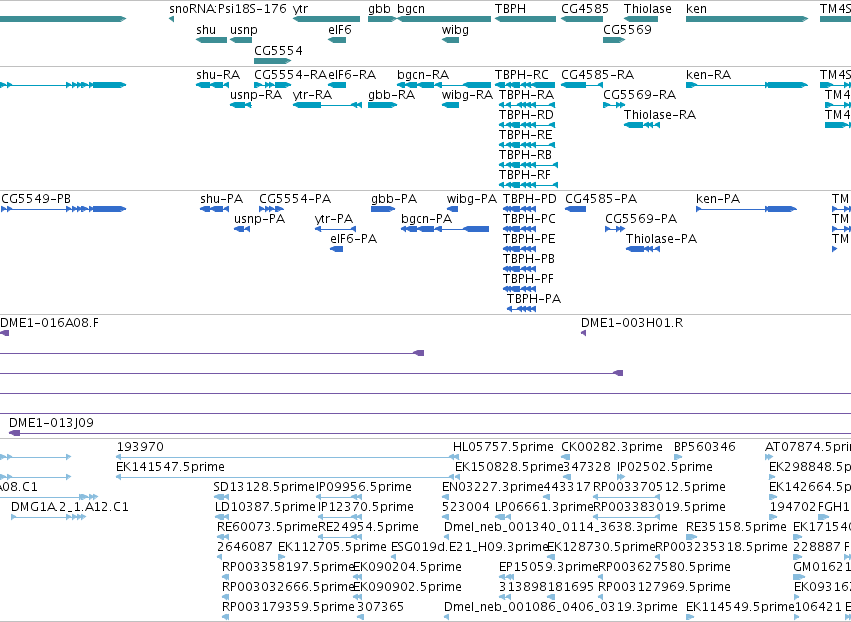
Task: Select the EK141547.5prime EST label
Action: [x=170, y=467]
